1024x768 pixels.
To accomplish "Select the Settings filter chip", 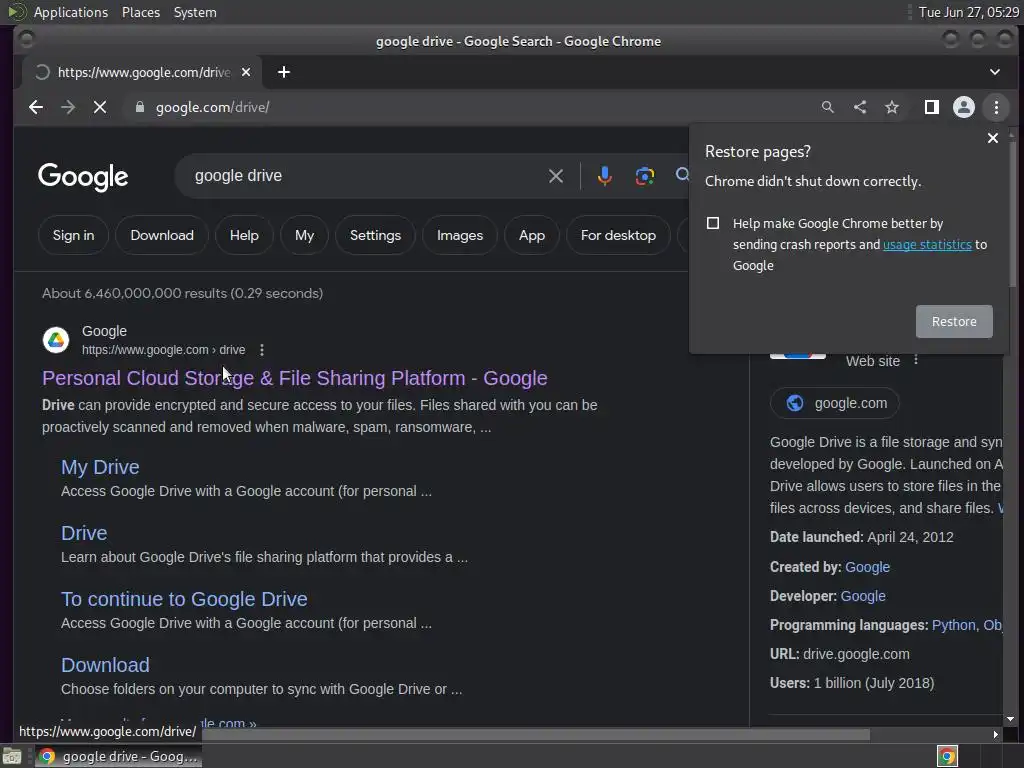I will [376, 235].
